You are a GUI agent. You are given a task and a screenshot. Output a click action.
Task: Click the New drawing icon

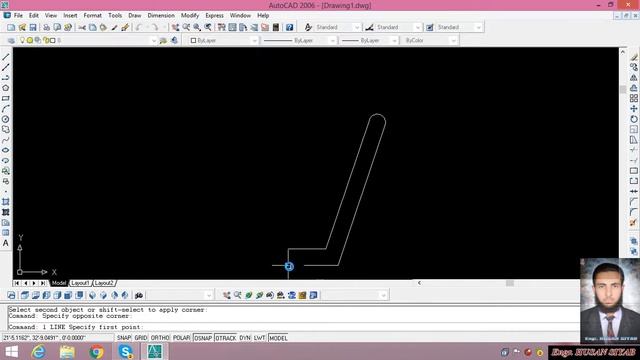coord(11,27)
